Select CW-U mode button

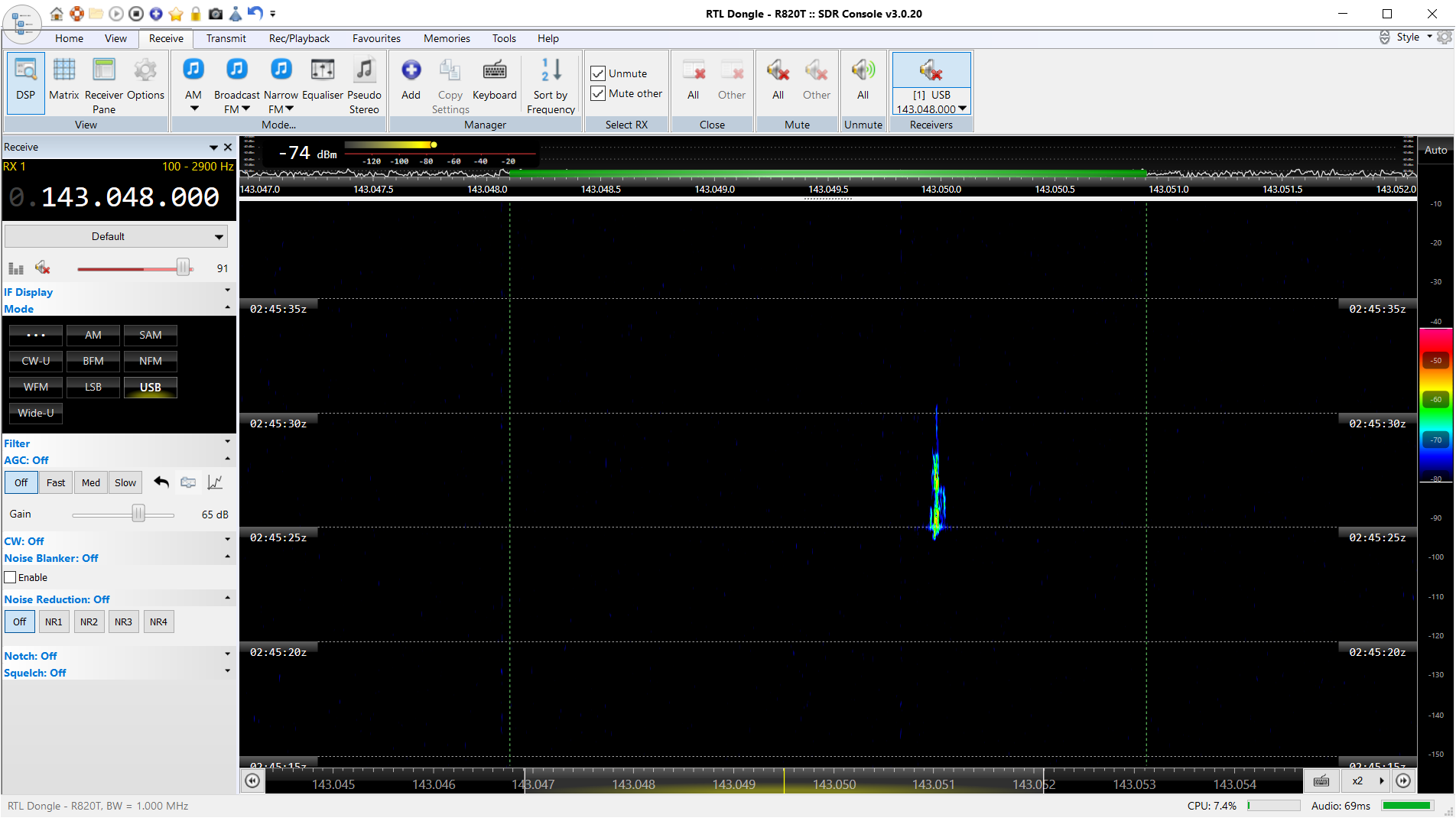point(36,361)
